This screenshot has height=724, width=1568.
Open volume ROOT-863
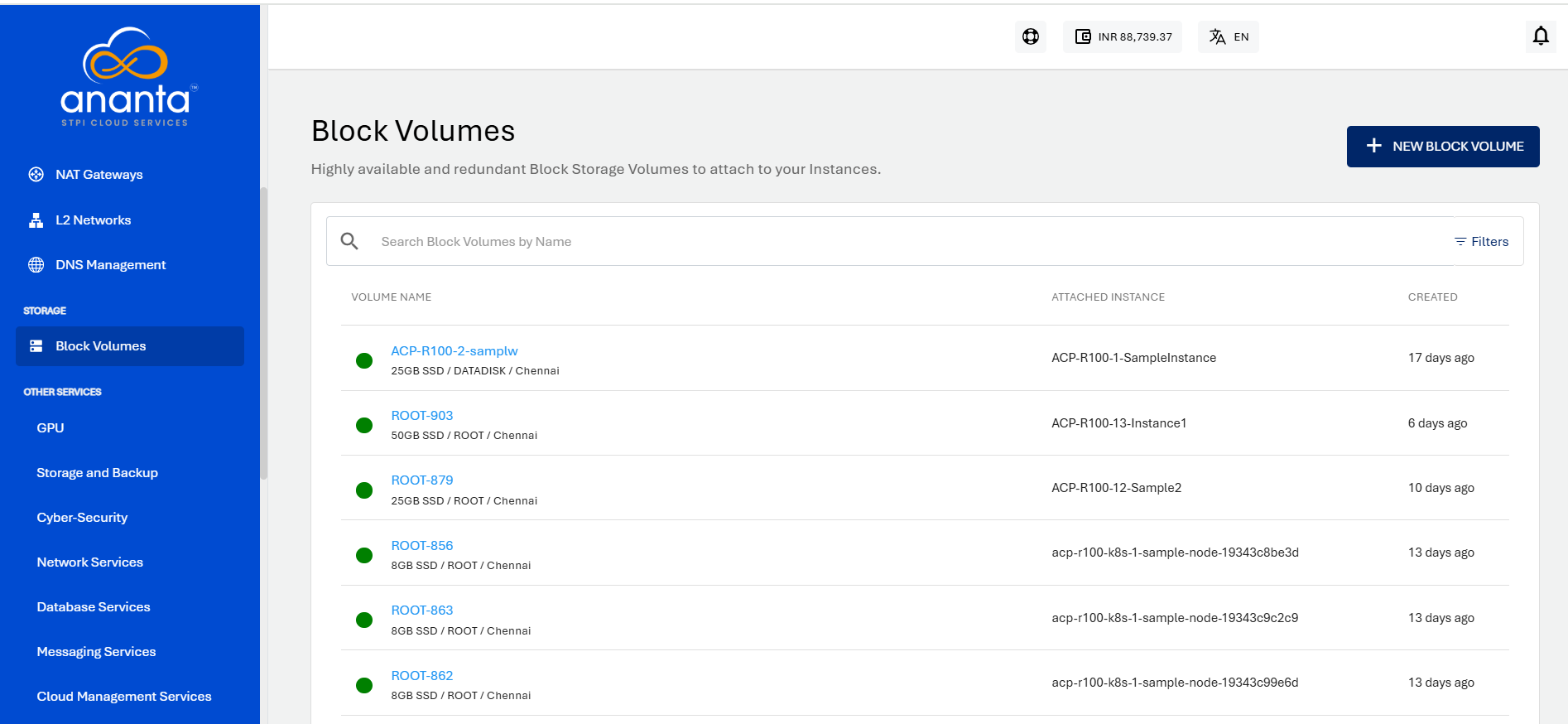422,610
